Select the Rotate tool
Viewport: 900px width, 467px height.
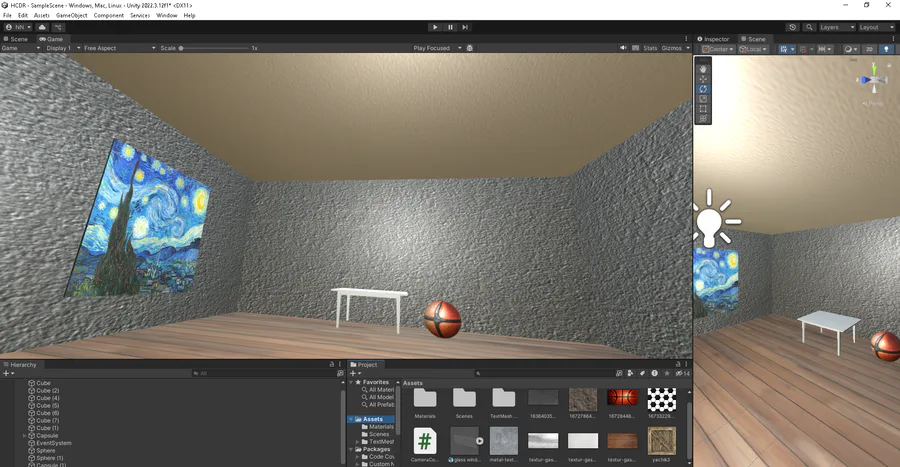(703, 89)
